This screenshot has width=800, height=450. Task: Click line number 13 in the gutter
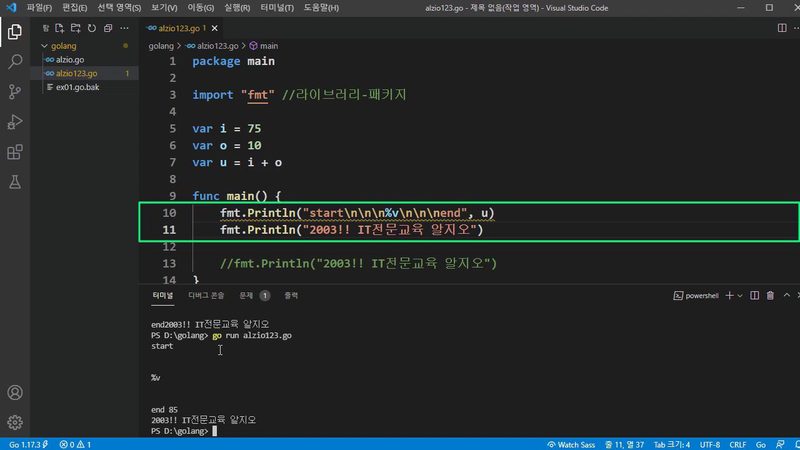[169, 263]
